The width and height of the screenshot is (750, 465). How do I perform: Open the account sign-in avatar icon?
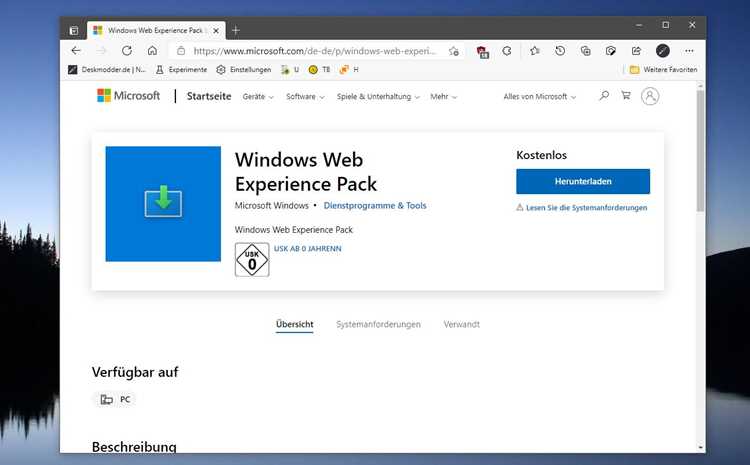(650, 96)
